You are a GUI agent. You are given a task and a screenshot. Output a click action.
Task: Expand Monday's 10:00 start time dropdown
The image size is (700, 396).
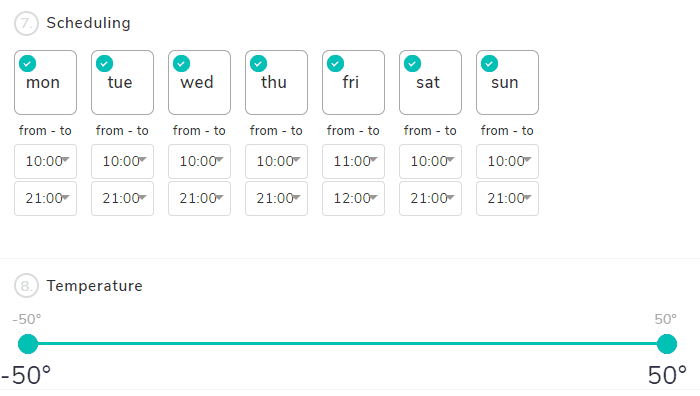[45, 161]
